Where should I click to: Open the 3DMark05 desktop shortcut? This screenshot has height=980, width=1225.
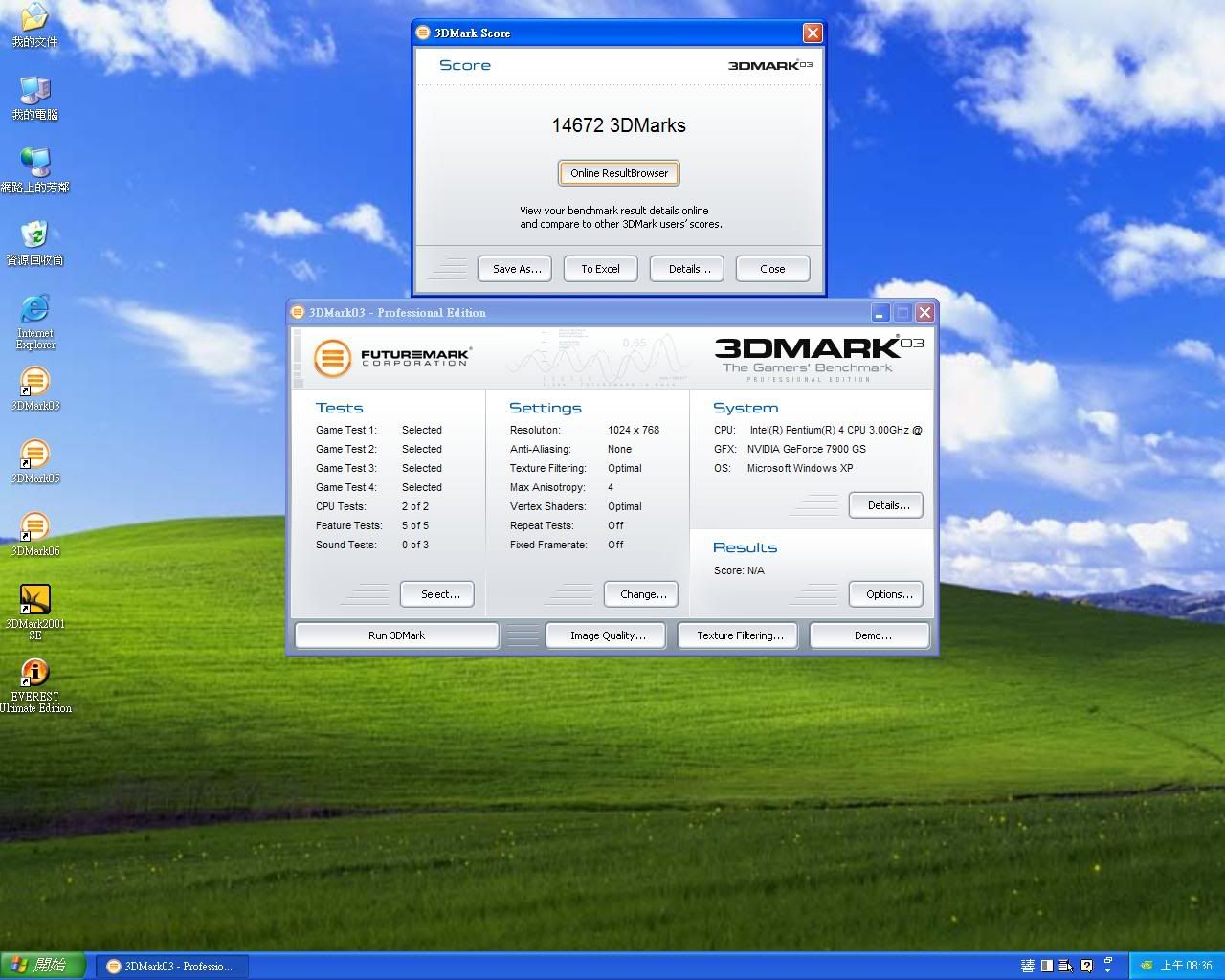tap(34, 456)
